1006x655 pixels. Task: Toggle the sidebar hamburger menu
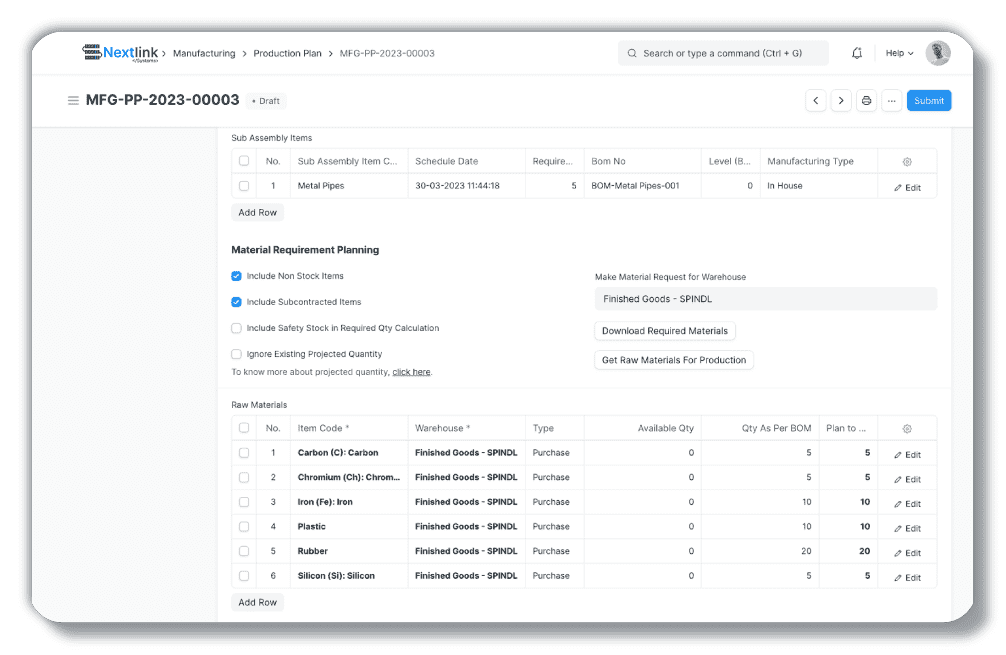pyautogui.click(x=73, y=100)
